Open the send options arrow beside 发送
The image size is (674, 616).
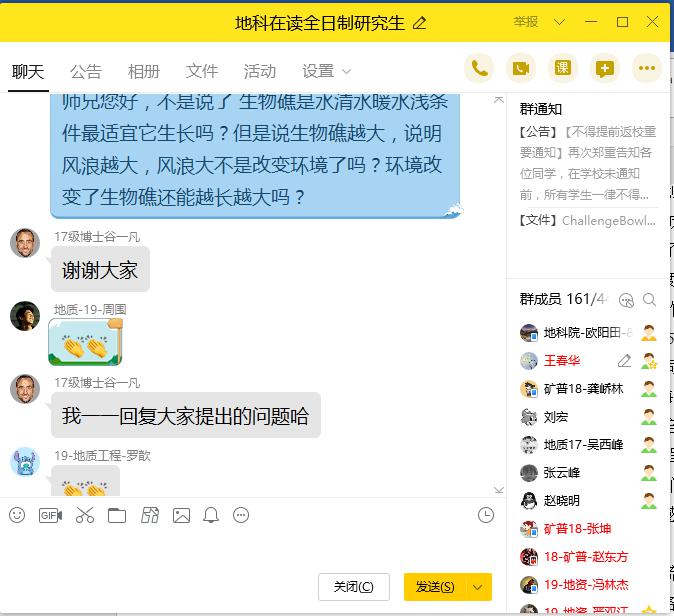[x=479, y=587]
